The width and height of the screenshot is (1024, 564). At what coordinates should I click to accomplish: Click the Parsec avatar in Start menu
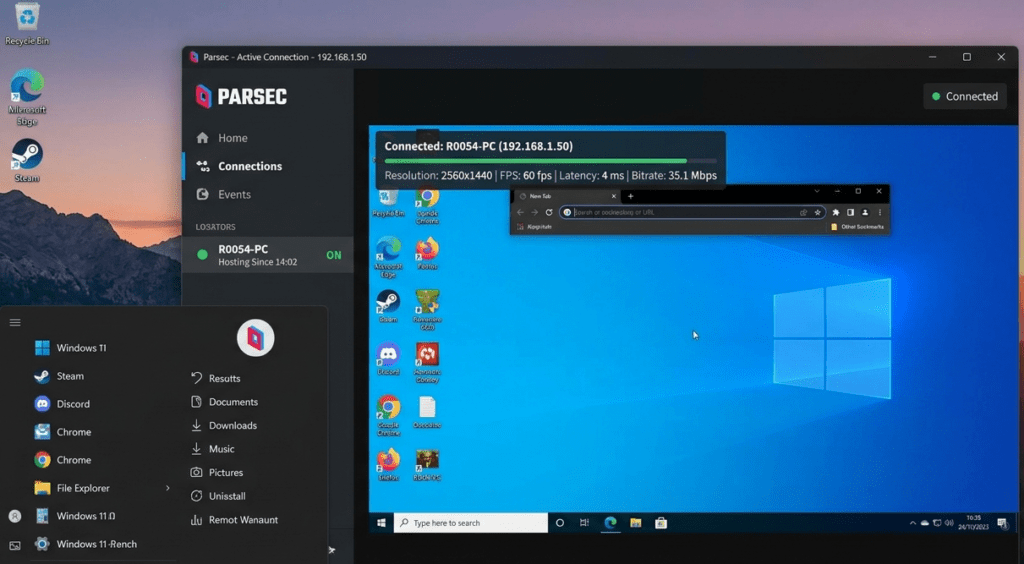(x=255, y=338)
